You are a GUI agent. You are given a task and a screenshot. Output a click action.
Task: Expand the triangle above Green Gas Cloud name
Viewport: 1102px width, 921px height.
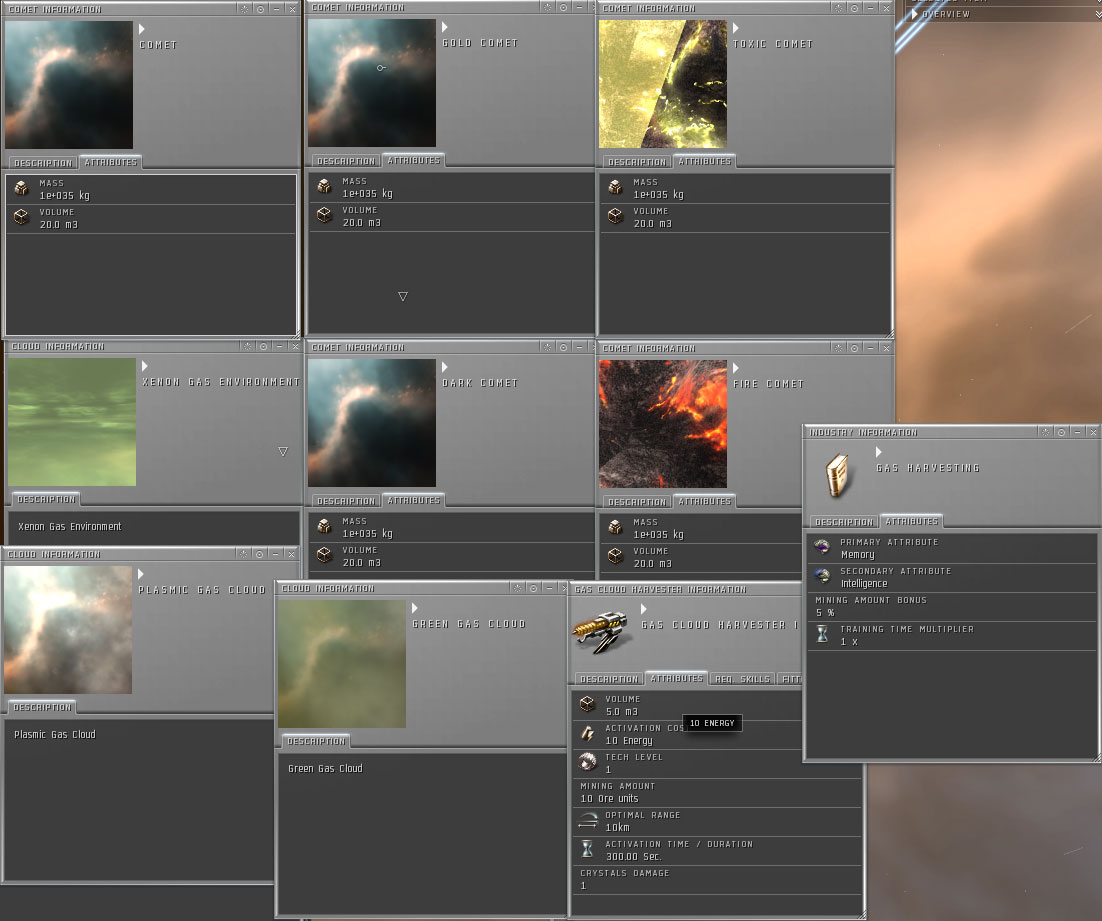[x=415, y=607]
